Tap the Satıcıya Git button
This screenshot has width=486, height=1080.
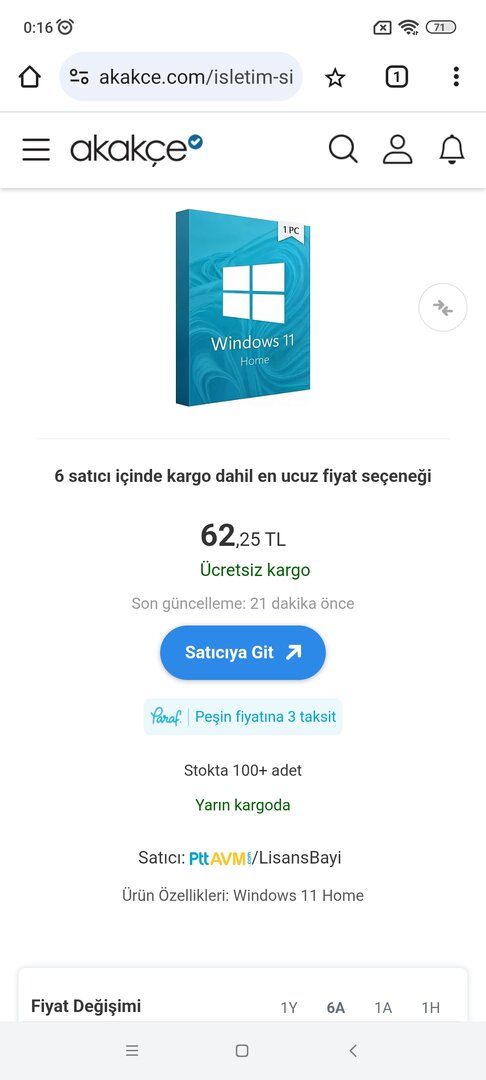click(243, 652)
